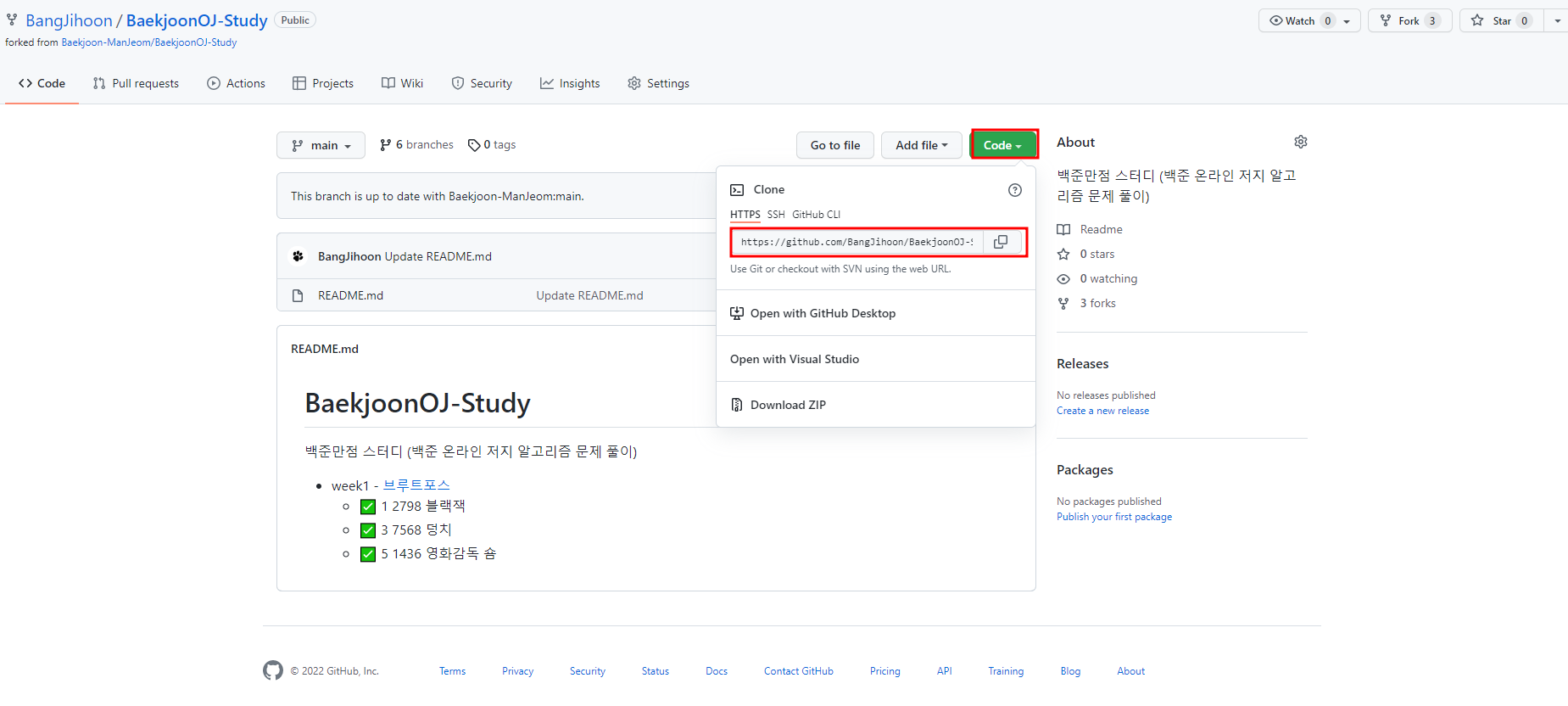1568x706 pixels.
Task: Click the clone URL text field
Action: pos(857,242)
